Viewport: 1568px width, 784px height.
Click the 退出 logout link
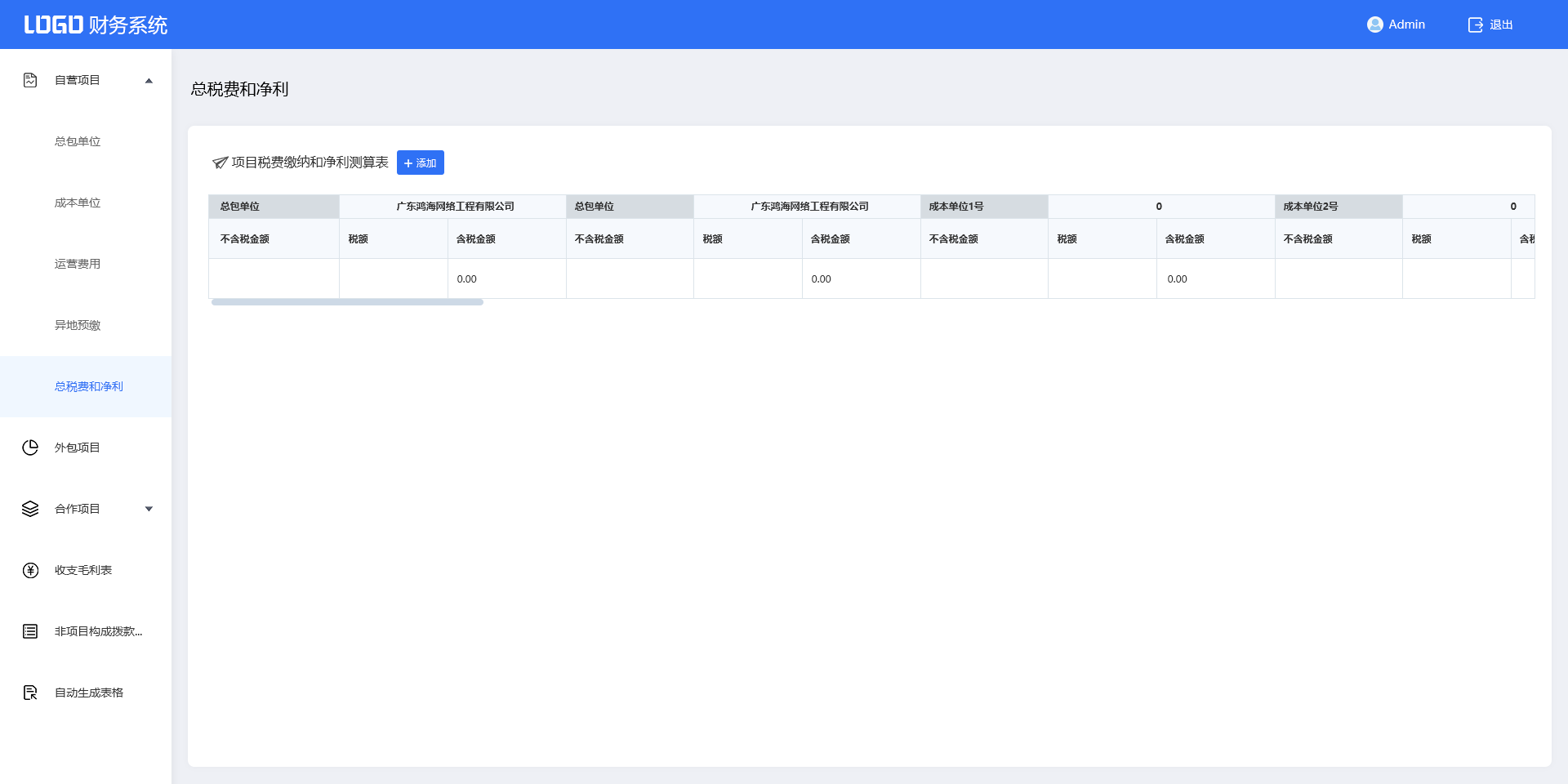click(1501, 24)
